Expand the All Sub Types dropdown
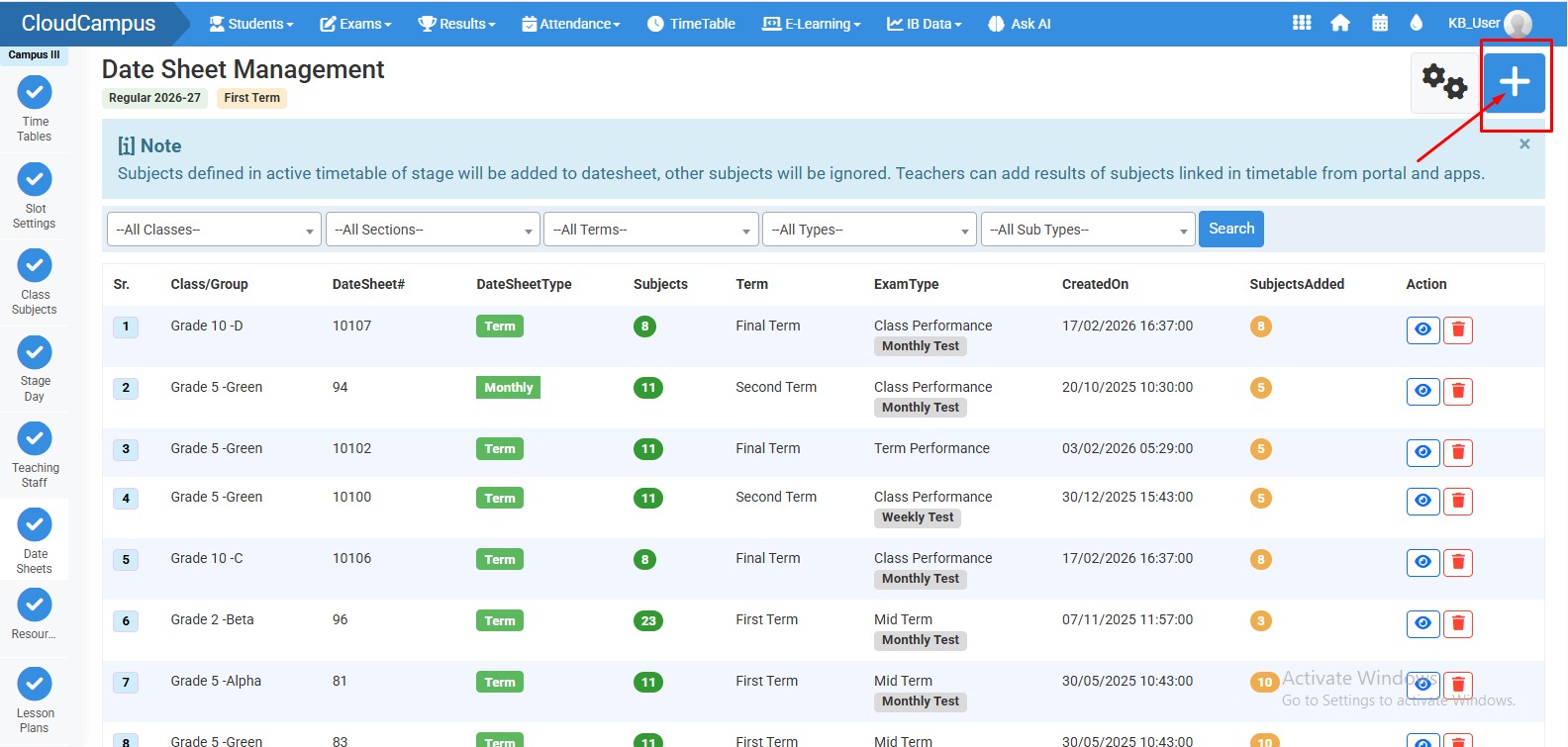This screenshot has height=747, width=1568. 1088,230
